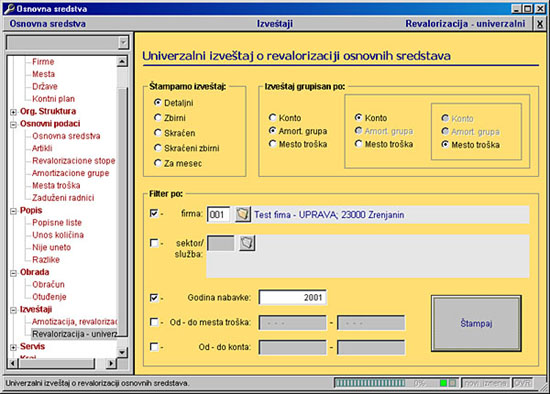This screenshot has height=394, width=550.
Task: Open Nije uneto tree item
Action: tap(52, 247)
